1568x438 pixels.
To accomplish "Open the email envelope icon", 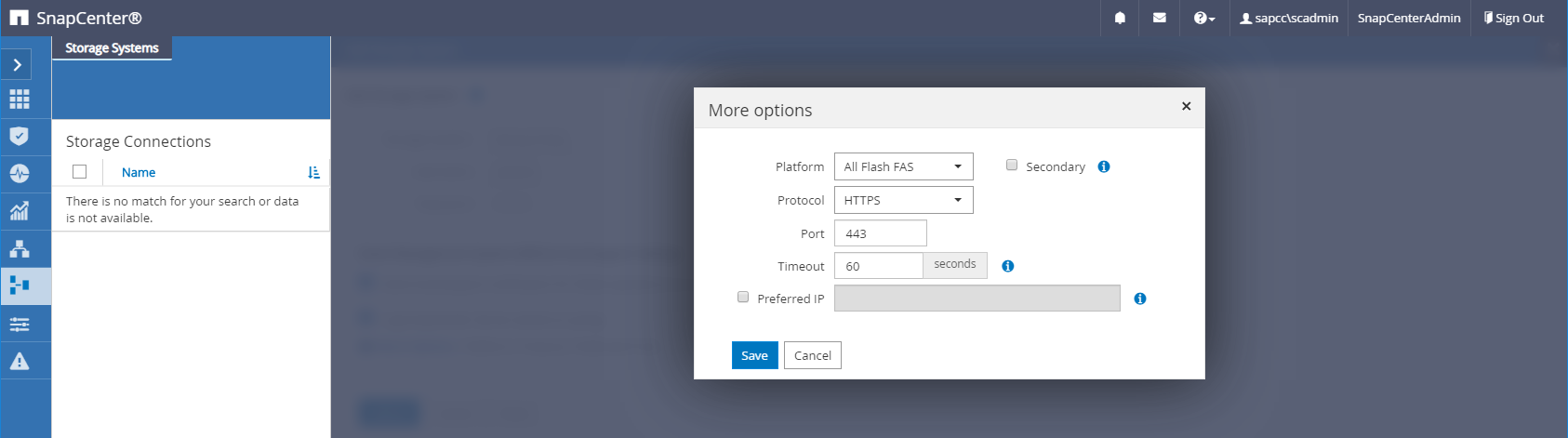I will coord(1159,18).
